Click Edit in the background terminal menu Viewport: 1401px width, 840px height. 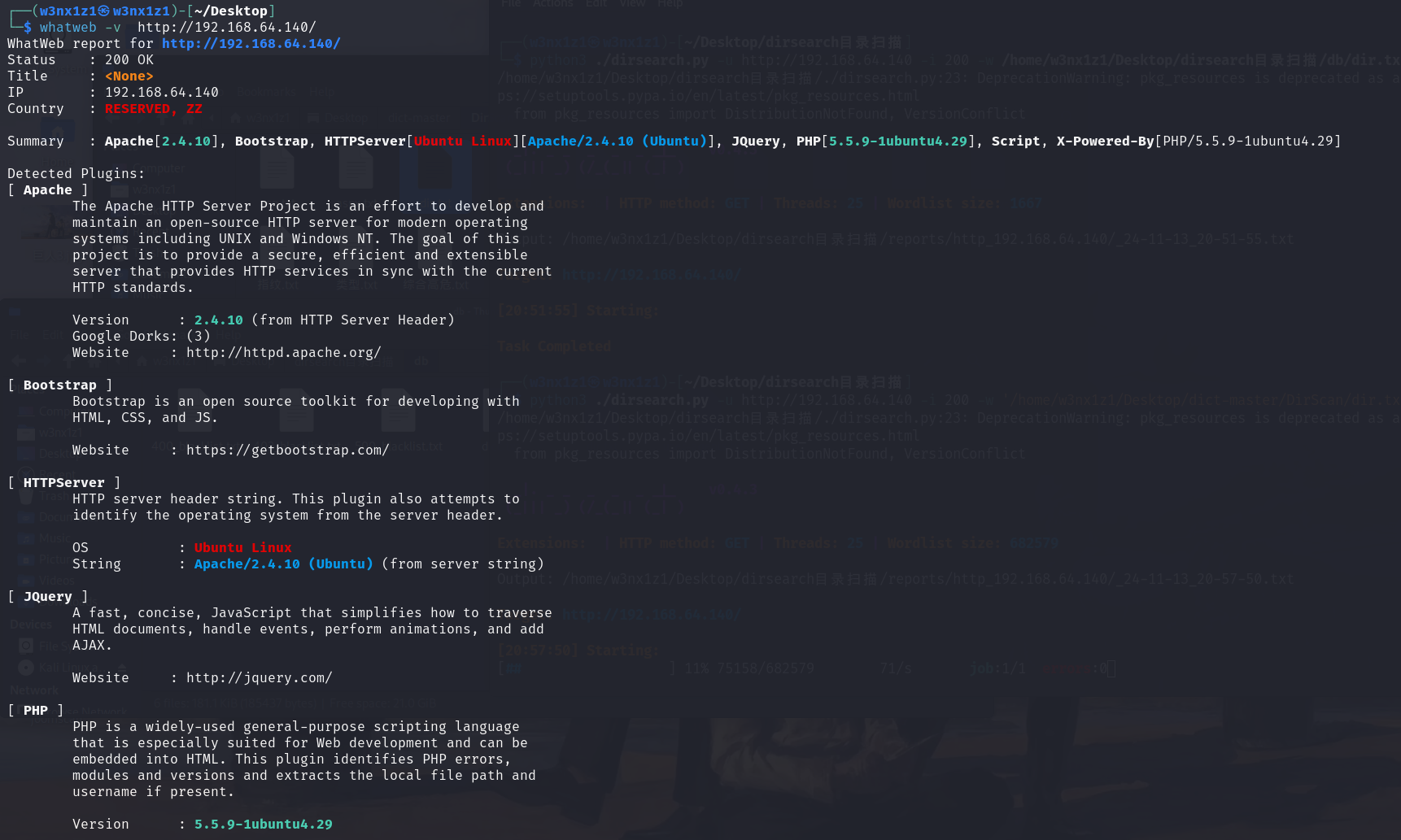596,3
